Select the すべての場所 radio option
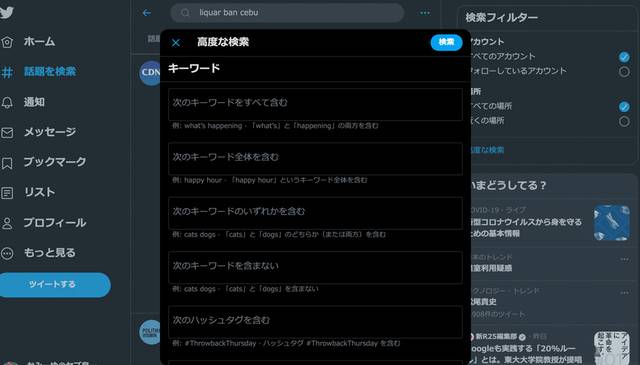Screen dimensions: 640x365 coord(624,107)
